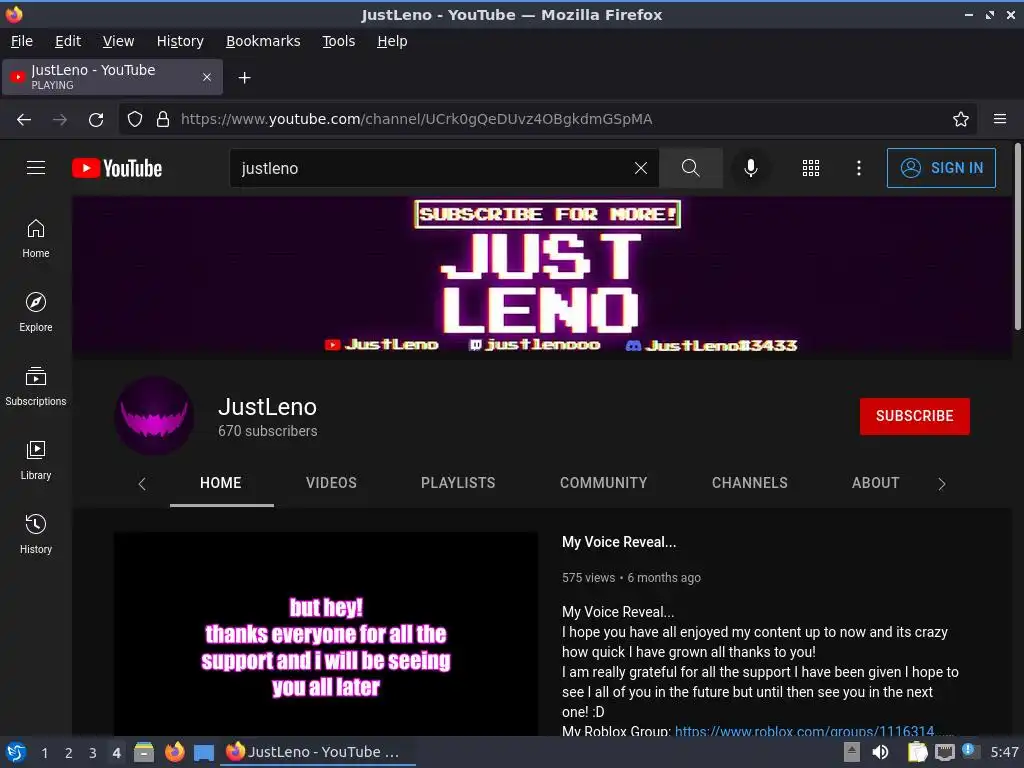
Task: Switch to workspace 1 in taskbar
Action: pyautogui.click(x=44, y=753)
